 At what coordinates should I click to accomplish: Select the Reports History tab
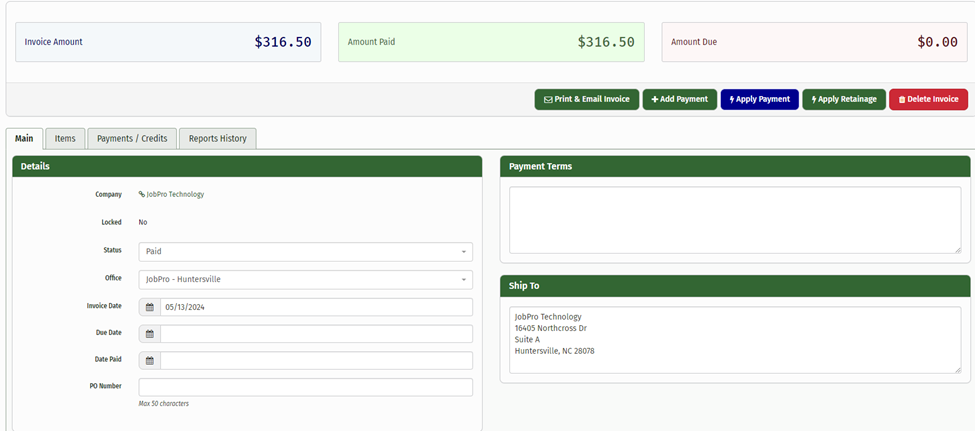[217, 139]
